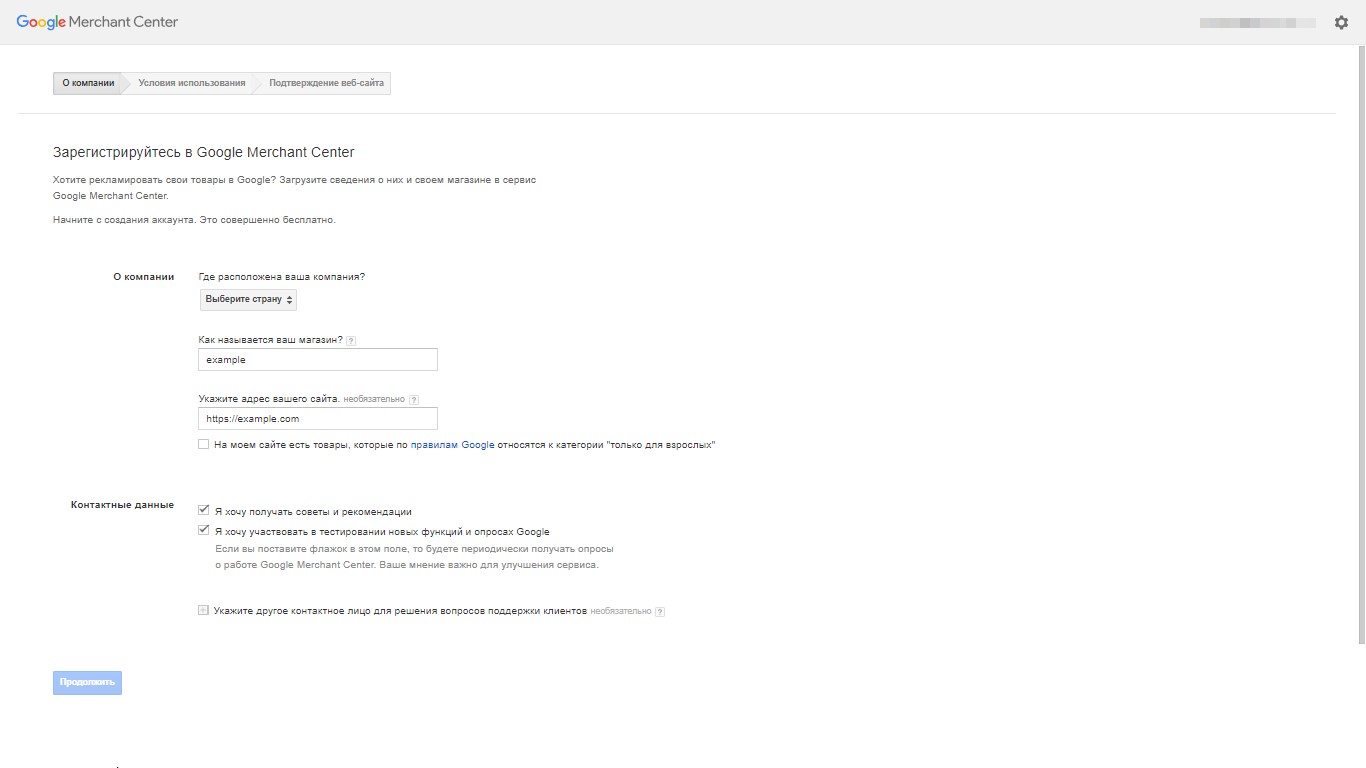
Task: Click the label 'Где расположена ваша компания?'
Action: coord(282,277)
